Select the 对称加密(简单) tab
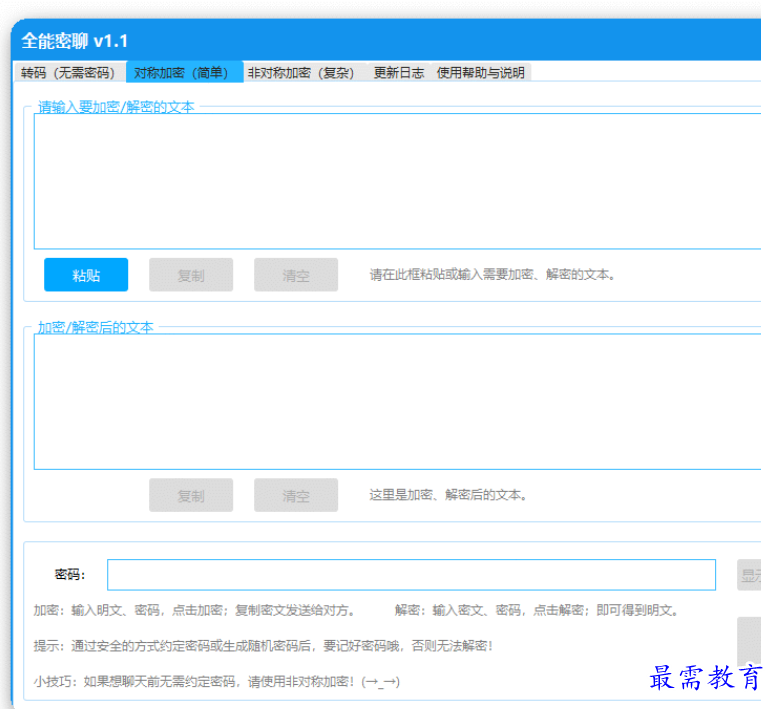Screen dimensions: 771x709 pos(184,73)
